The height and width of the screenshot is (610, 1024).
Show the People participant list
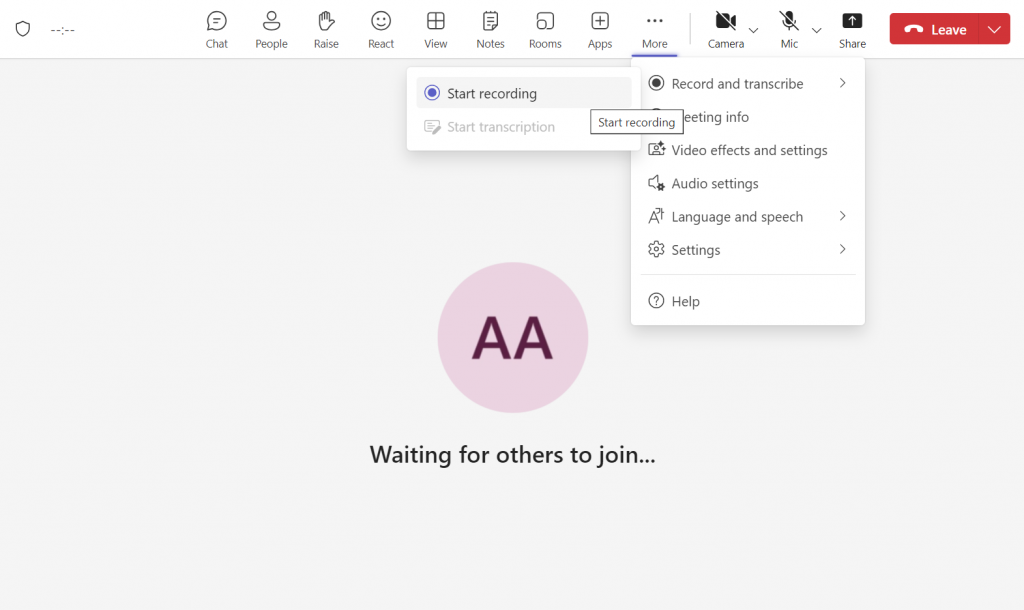271,29
